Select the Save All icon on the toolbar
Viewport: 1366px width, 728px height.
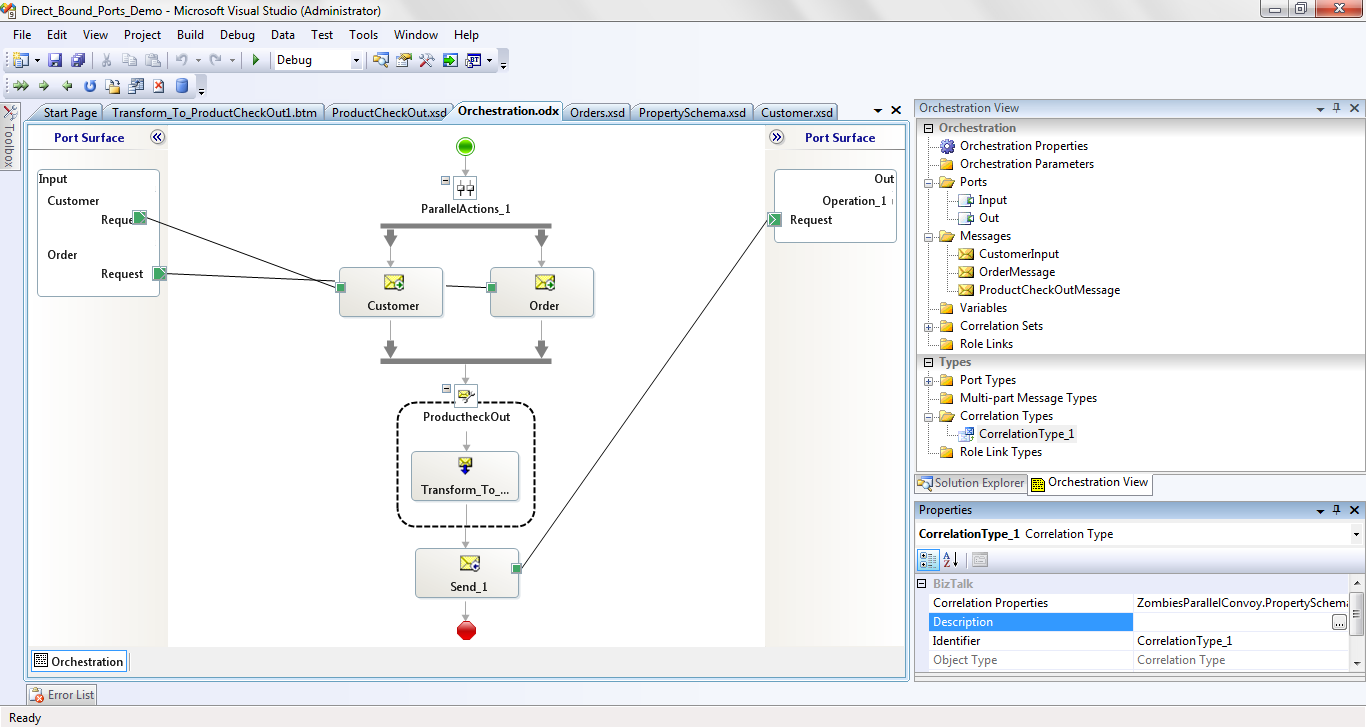77,60
